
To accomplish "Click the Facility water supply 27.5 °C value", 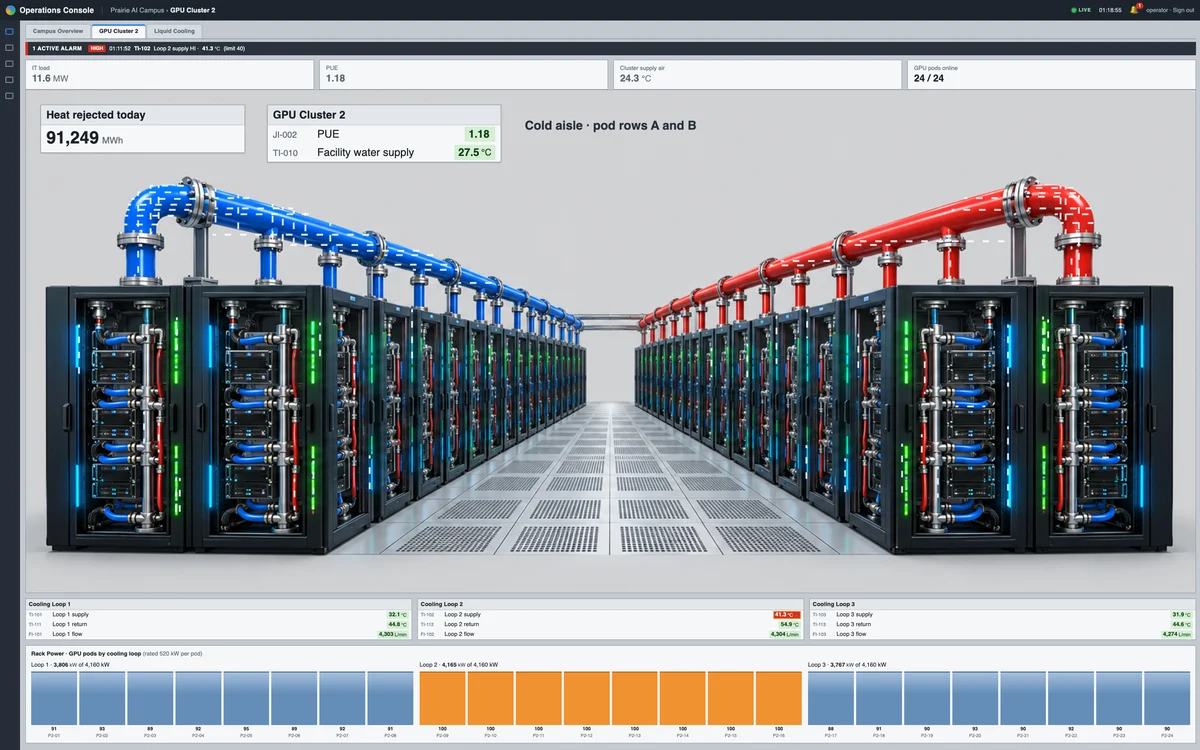I will 474,153.
